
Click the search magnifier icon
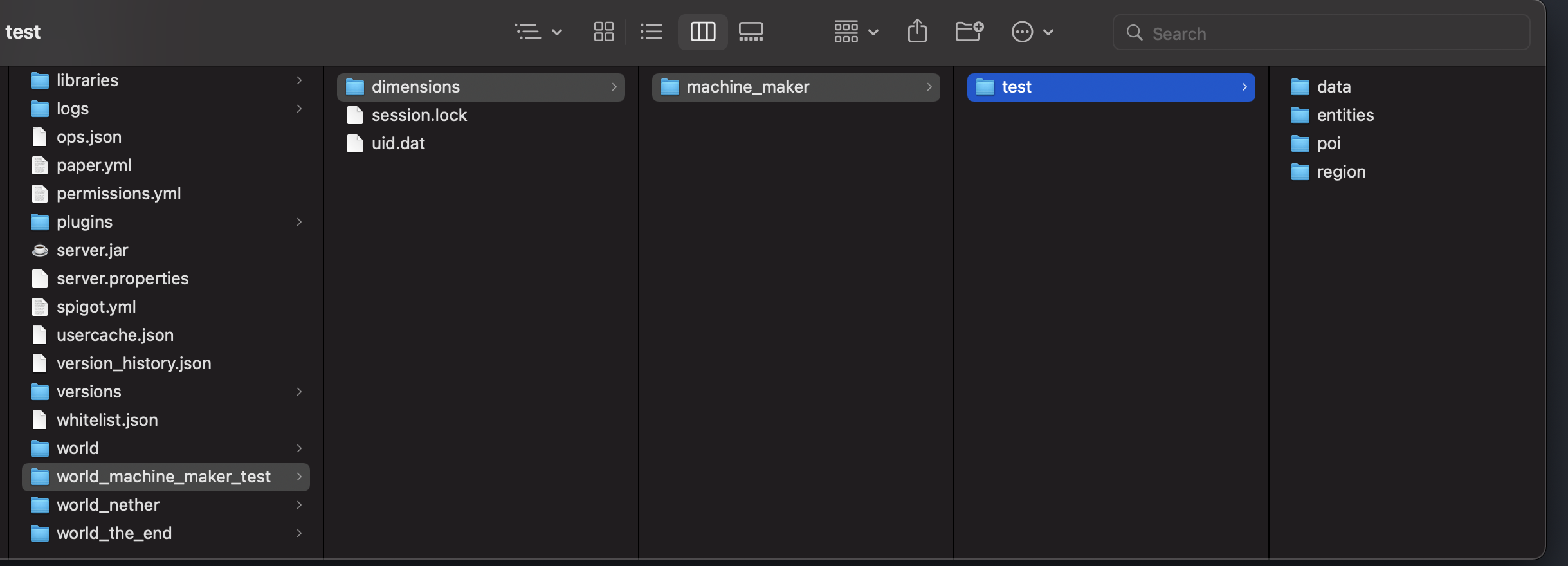tap(1135, 33)
